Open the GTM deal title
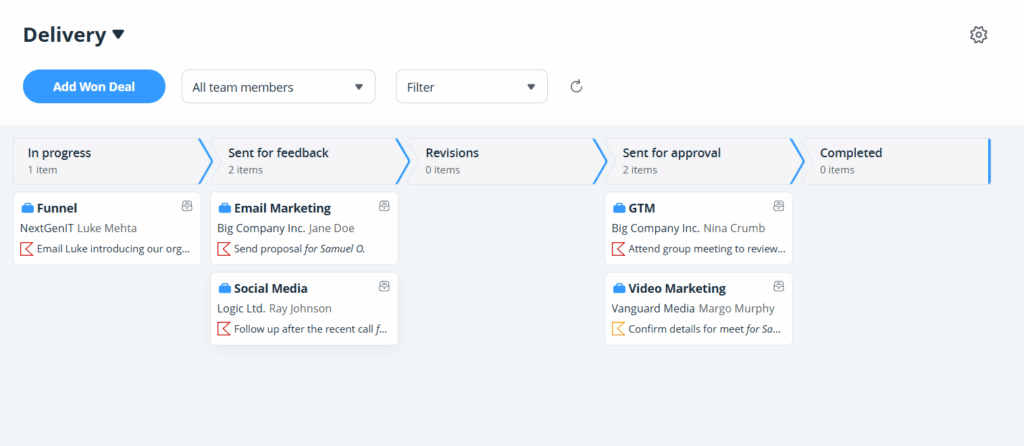 (642, 208)
